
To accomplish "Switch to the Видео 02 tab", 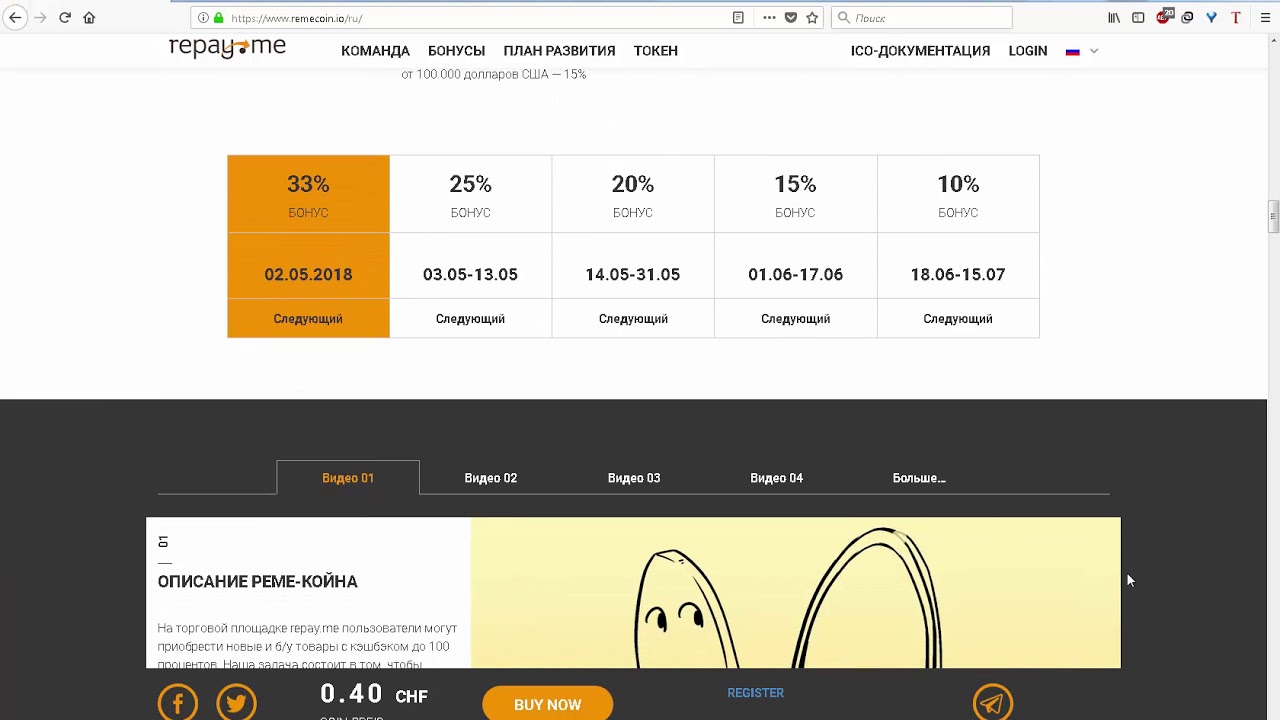I will (x=490, y=478).
